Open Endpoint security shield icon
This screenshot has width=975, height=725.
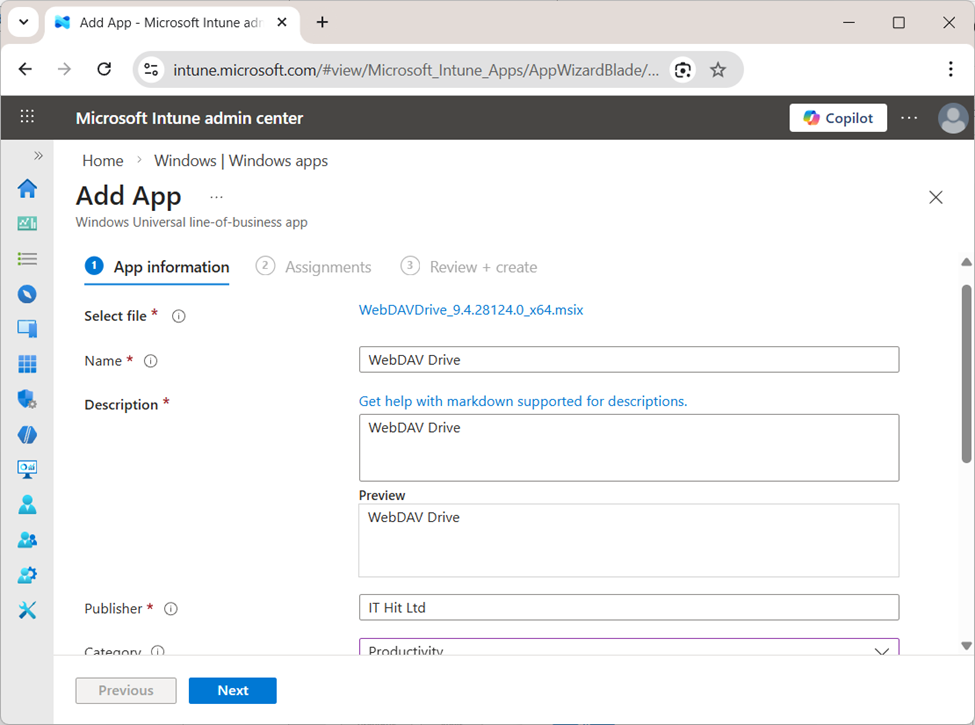pyautogui.click(x=27, y=398)
